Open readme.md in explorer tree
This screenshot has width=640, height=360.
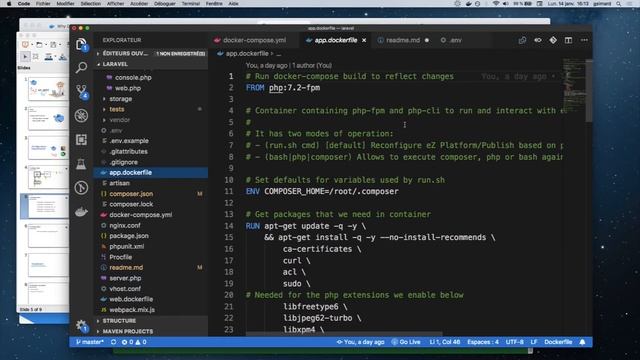(x=126, y=268)
